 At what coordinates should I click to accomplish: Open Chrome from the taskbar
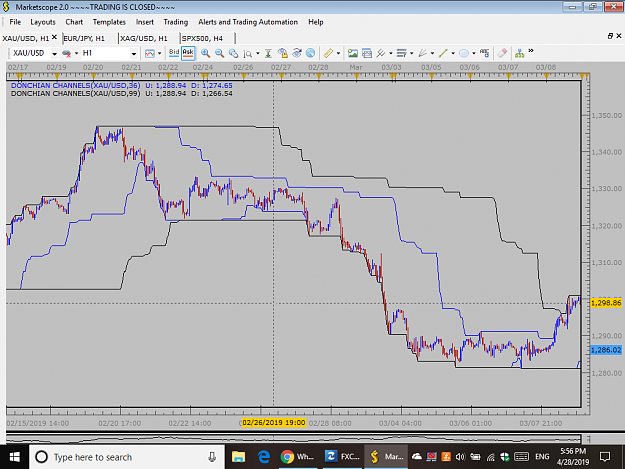pyautogui.click(x=297, y=457)
